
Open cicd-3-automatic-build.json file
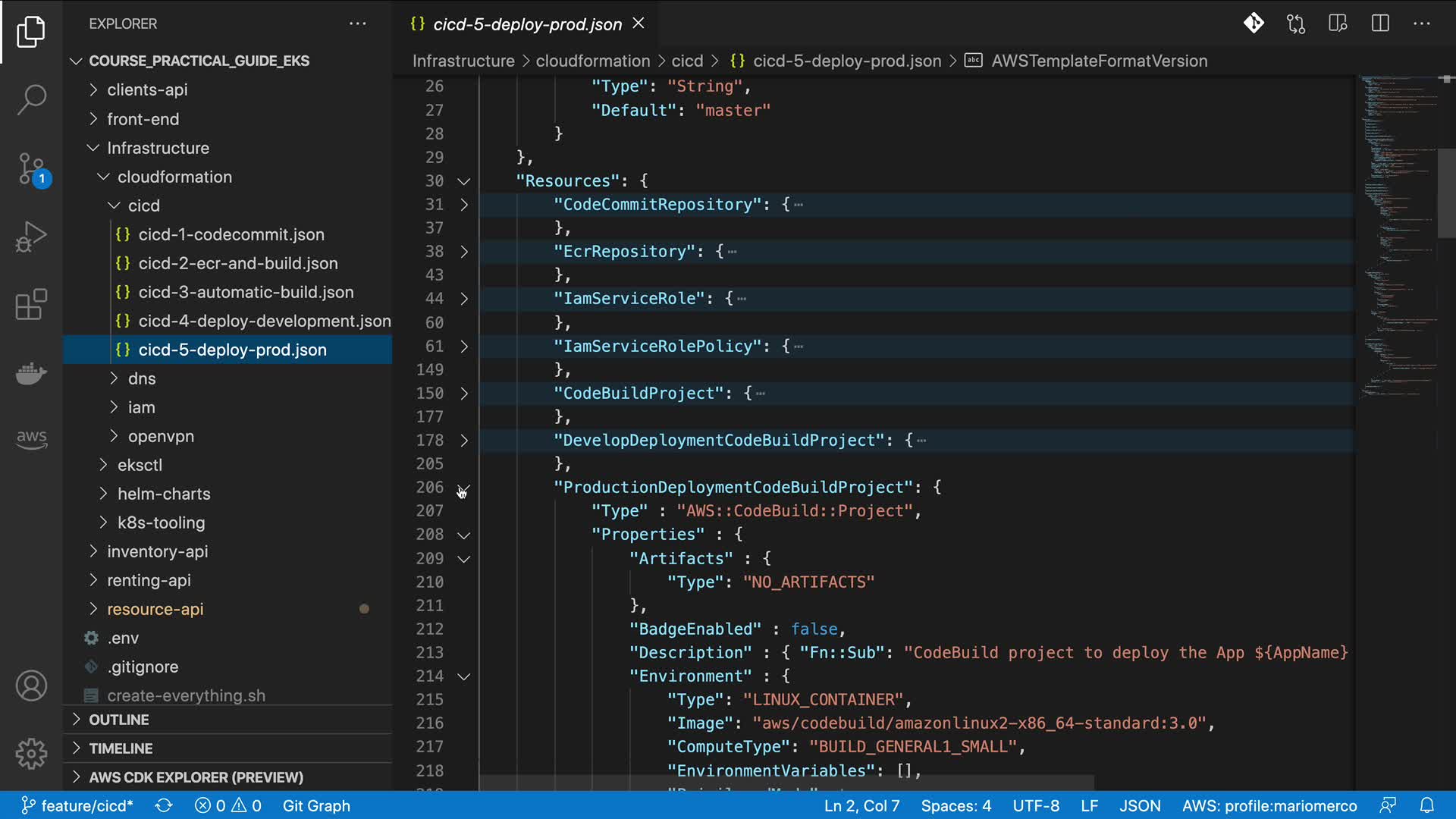coord(246,292)
